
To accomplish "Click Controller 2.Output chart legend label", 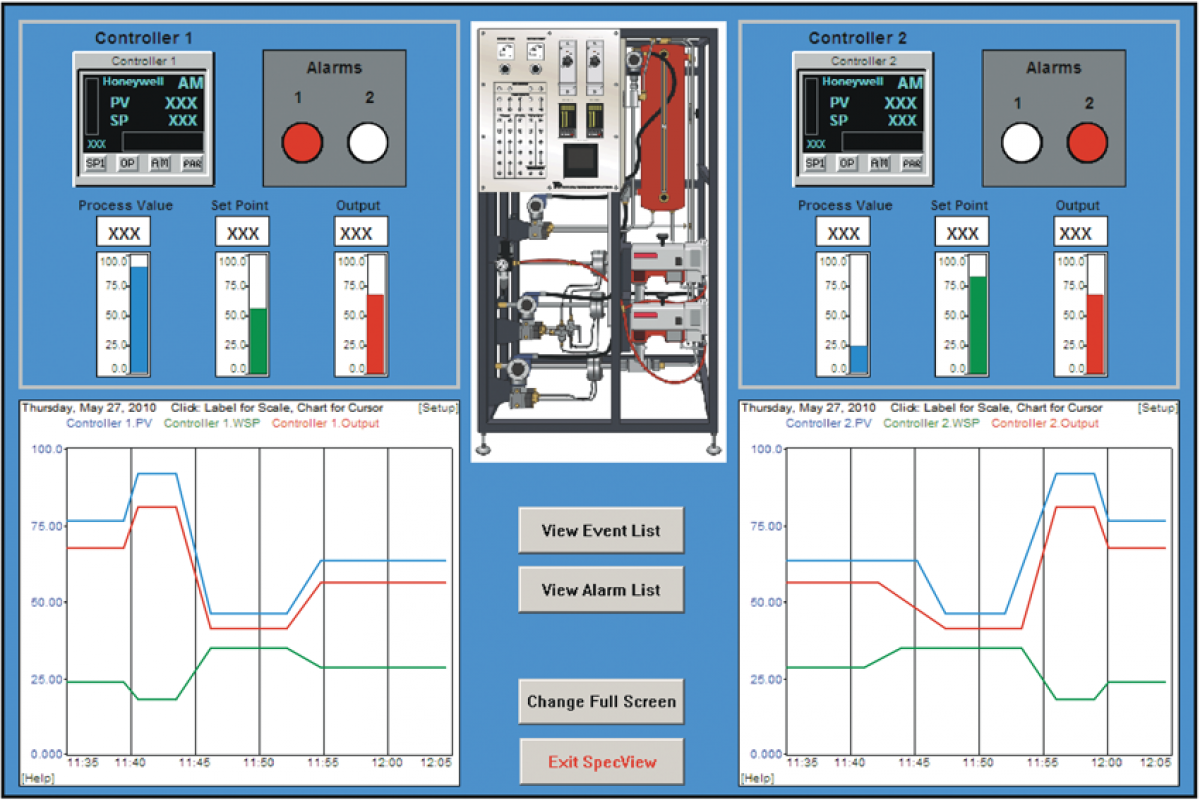I will pyautogui.click(x=1045, y=424).
